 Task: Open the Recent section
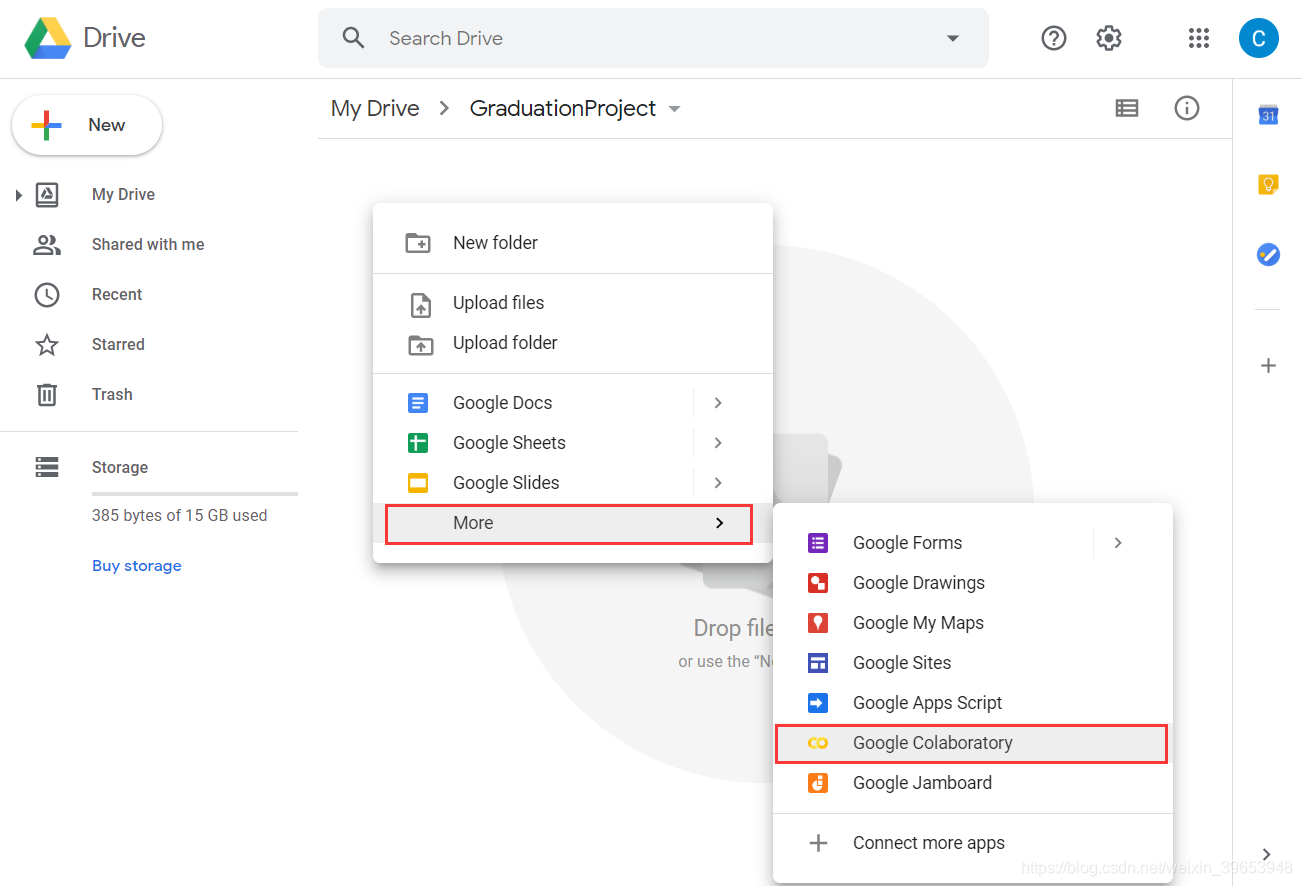pos(117,295)
